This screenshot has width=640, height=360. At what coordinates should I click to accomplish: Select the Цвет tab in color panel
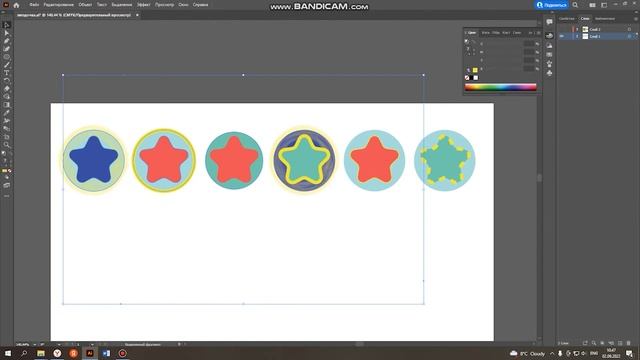click(x=471, y=33)
